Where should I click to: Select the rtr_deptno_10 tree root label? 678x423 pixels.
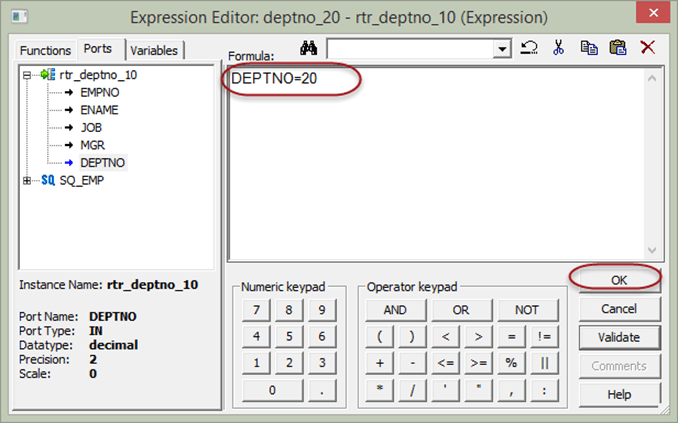pos(98,75)
